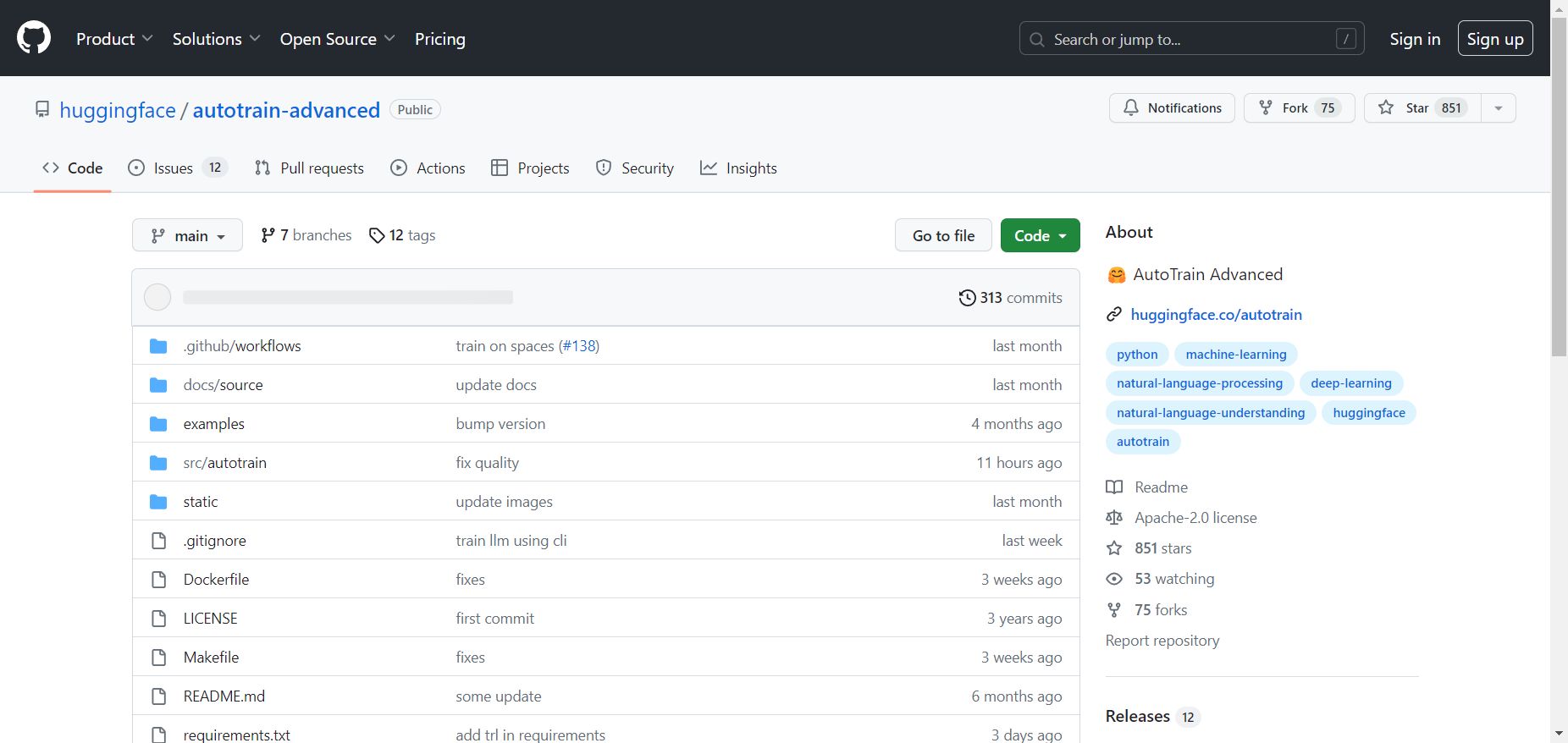Open the #138 pull request link
Screen dimensions: 1568x743
(579, 345)
